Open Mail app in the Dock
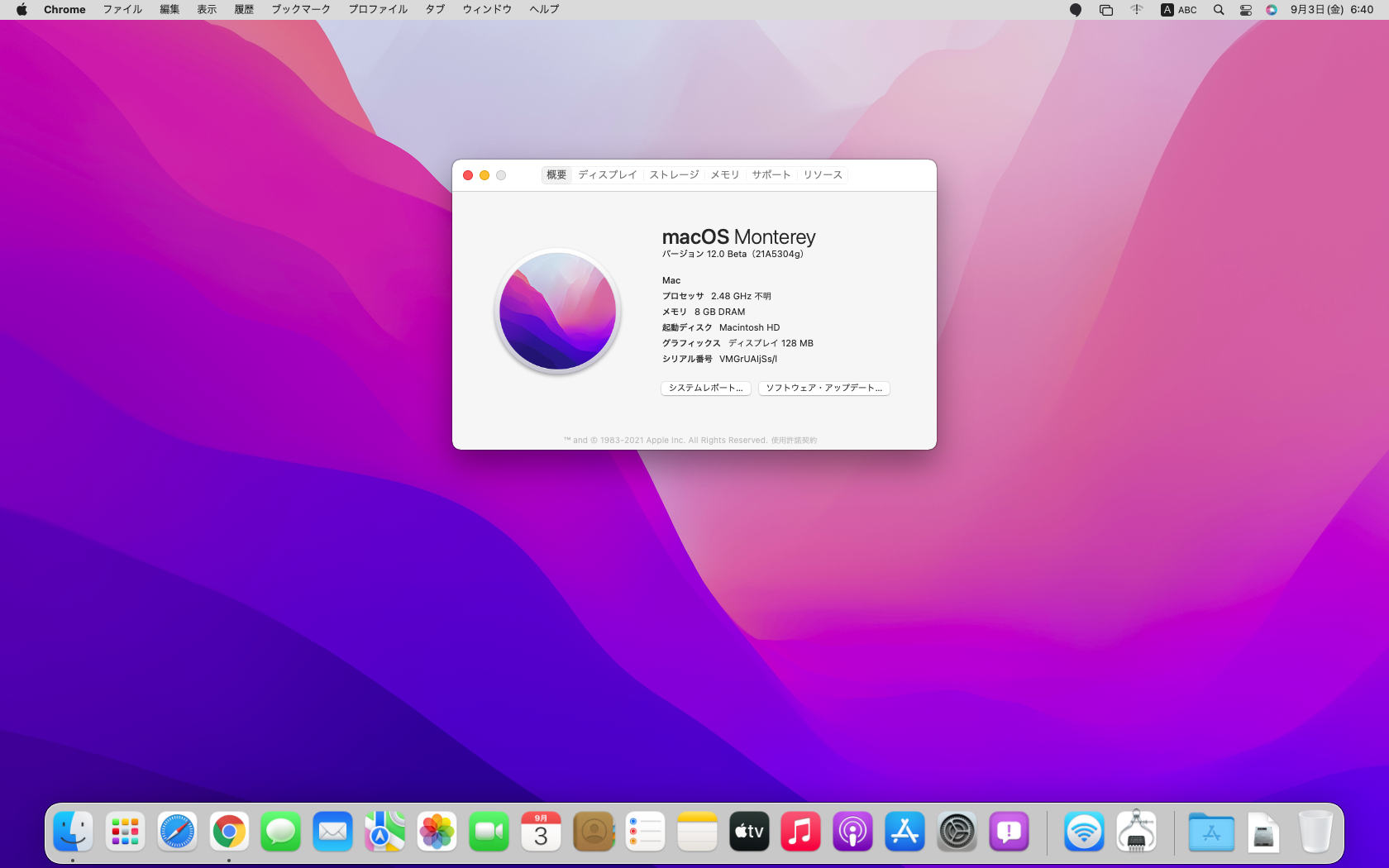The image size is (1389, 868). [x=333, y=832]
